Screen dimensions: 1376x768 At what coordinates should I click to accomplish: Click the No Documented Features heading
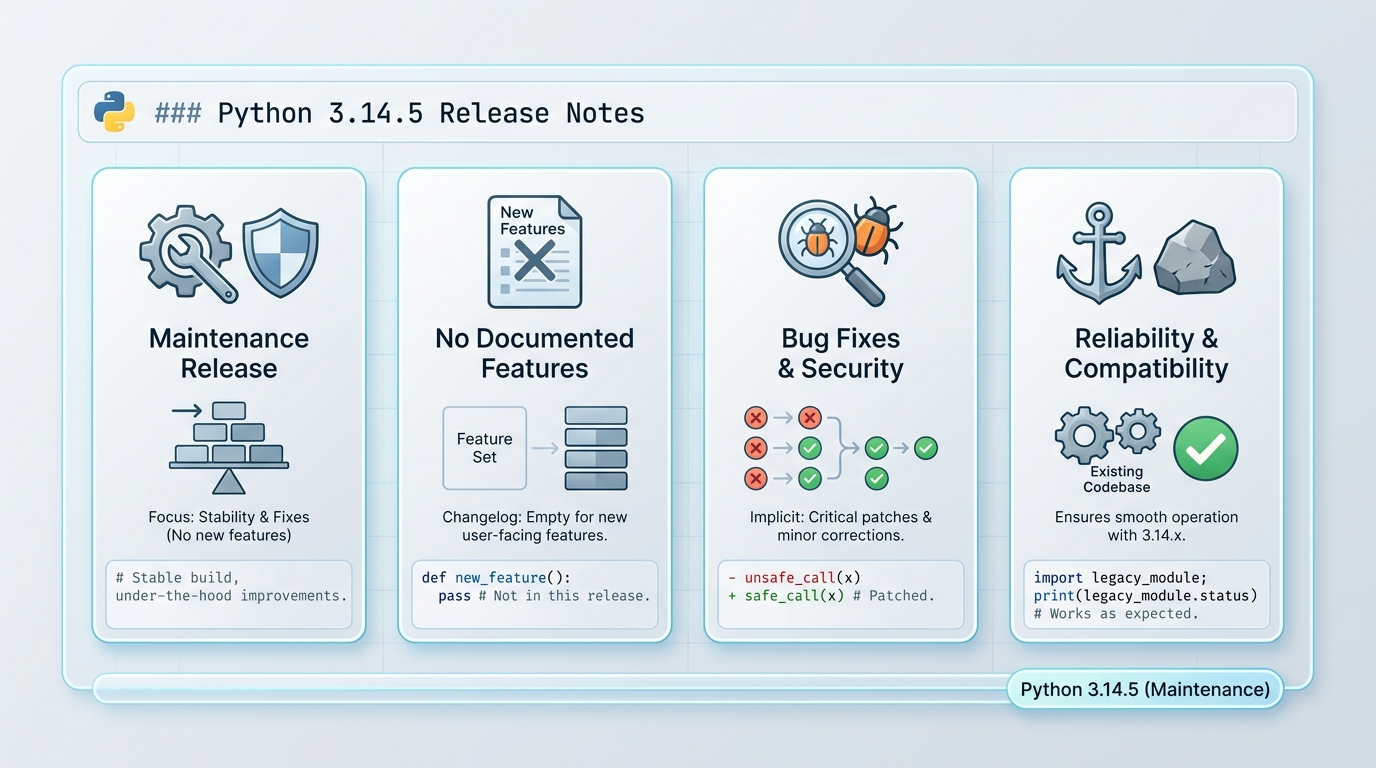coord(534,353)
